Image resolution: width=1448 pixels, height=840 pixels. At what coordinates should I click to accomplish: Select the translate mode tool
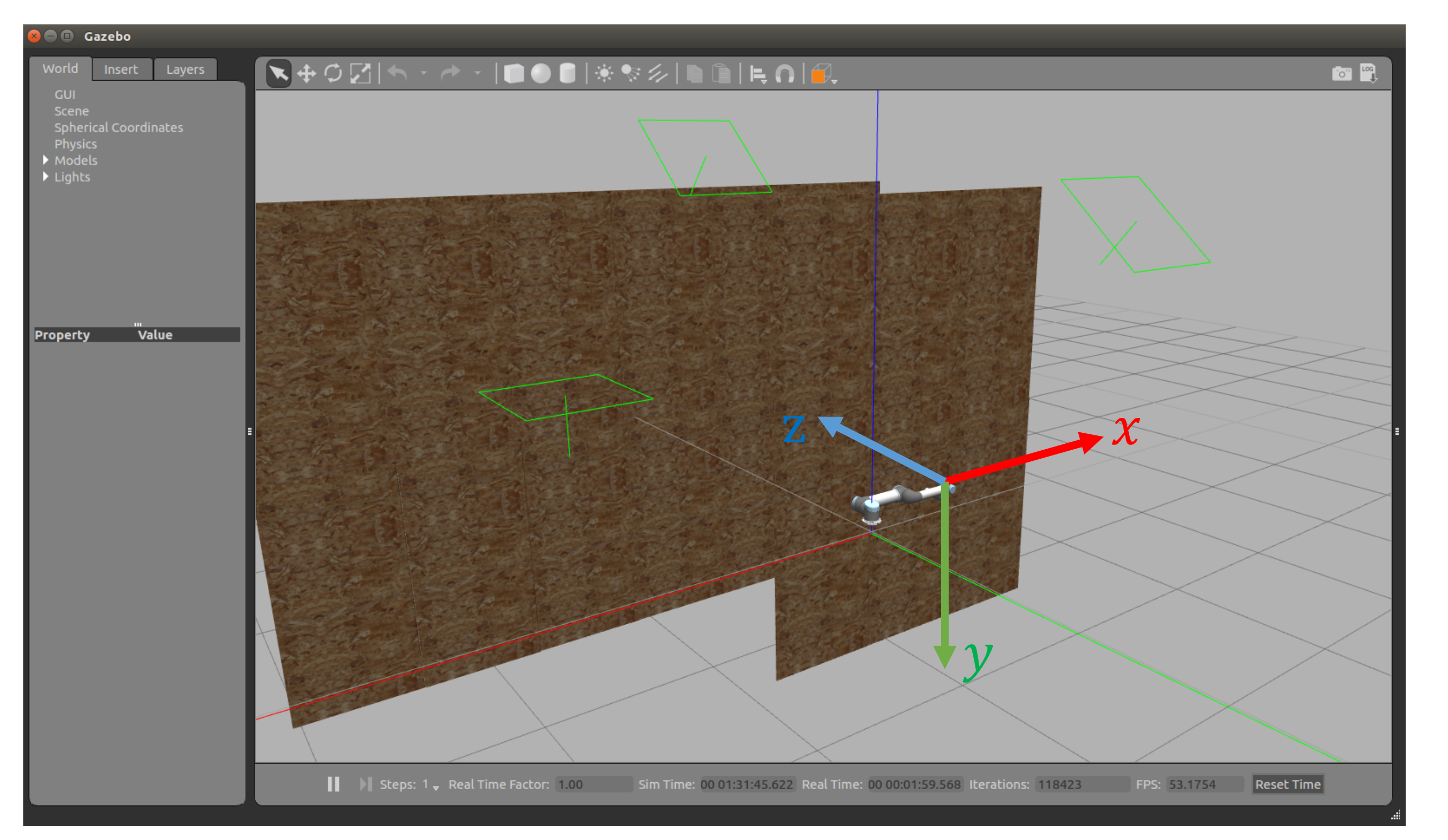[307, 74]
